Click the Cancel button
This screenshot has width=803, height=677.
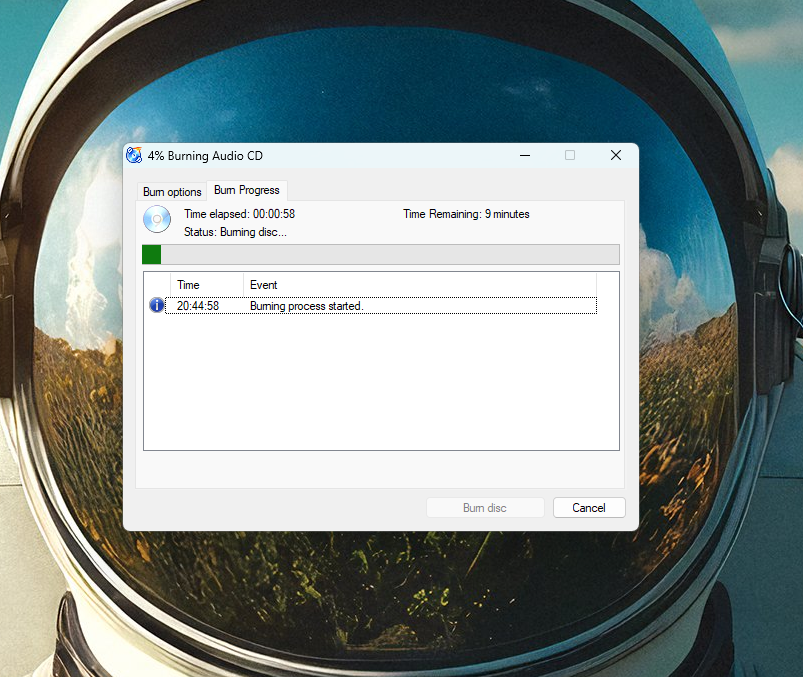tap(589, 507)
